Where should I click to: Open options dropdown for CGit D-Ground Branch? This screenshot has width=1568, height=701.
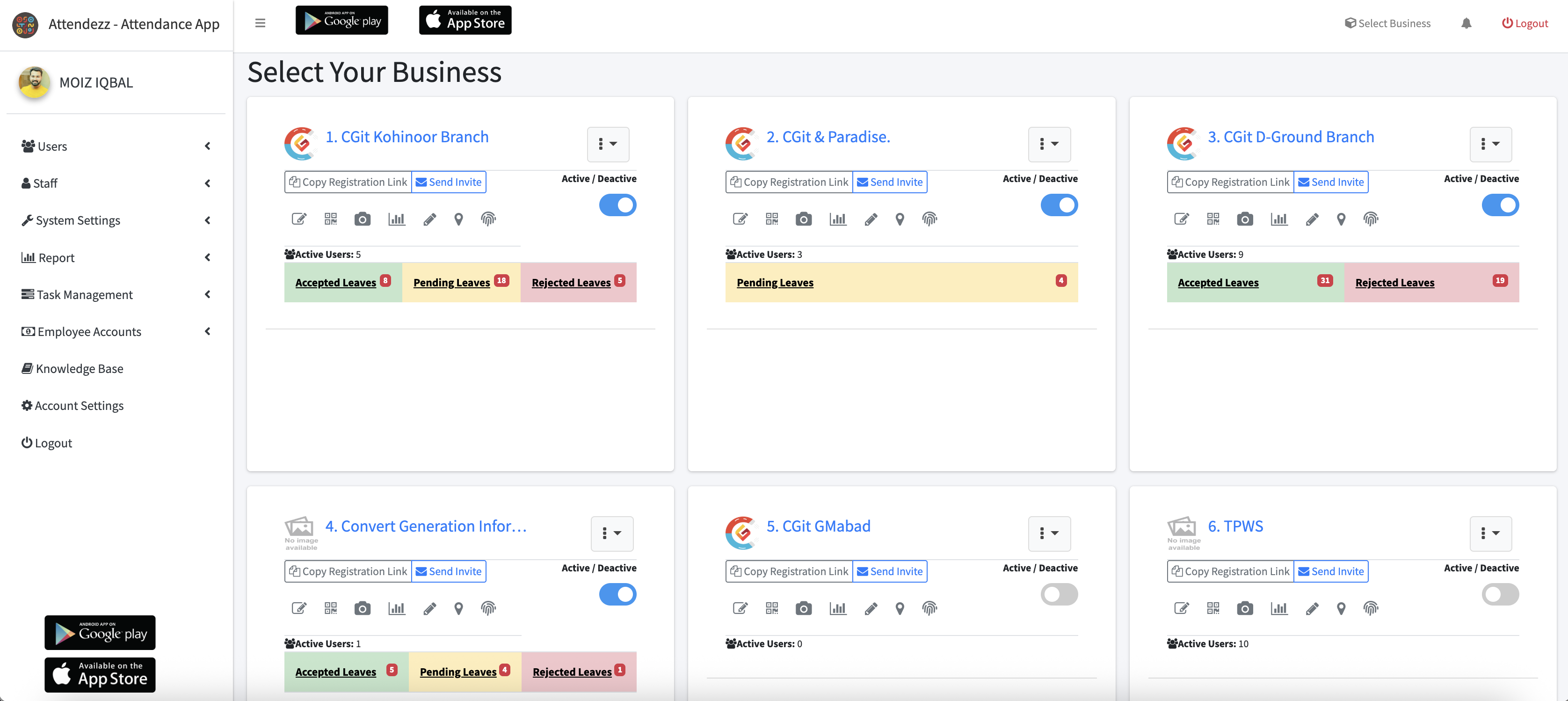(x=1490, y=144)
